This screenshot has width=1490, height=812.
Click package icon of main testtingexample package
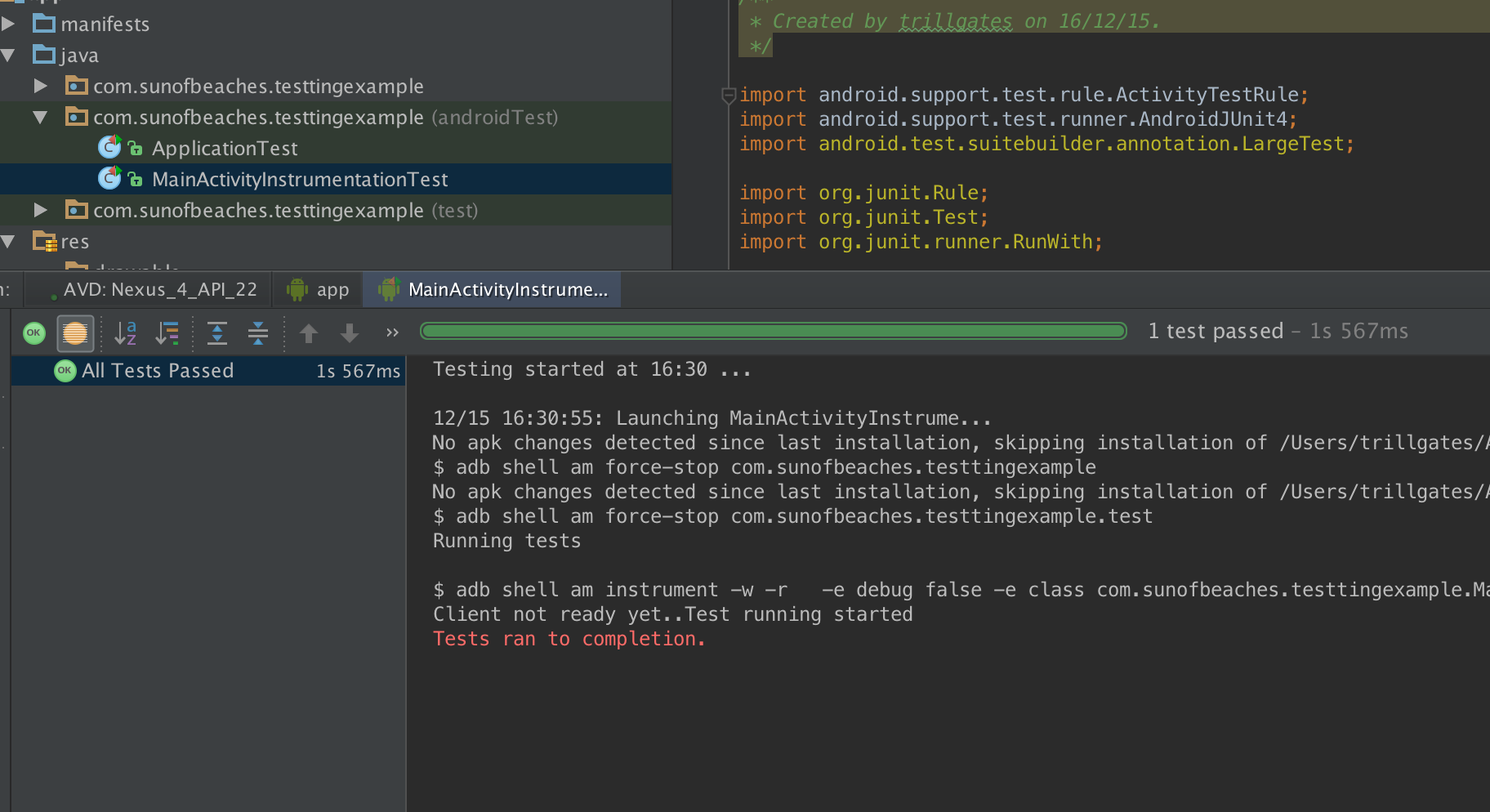(x=76, y=86)
